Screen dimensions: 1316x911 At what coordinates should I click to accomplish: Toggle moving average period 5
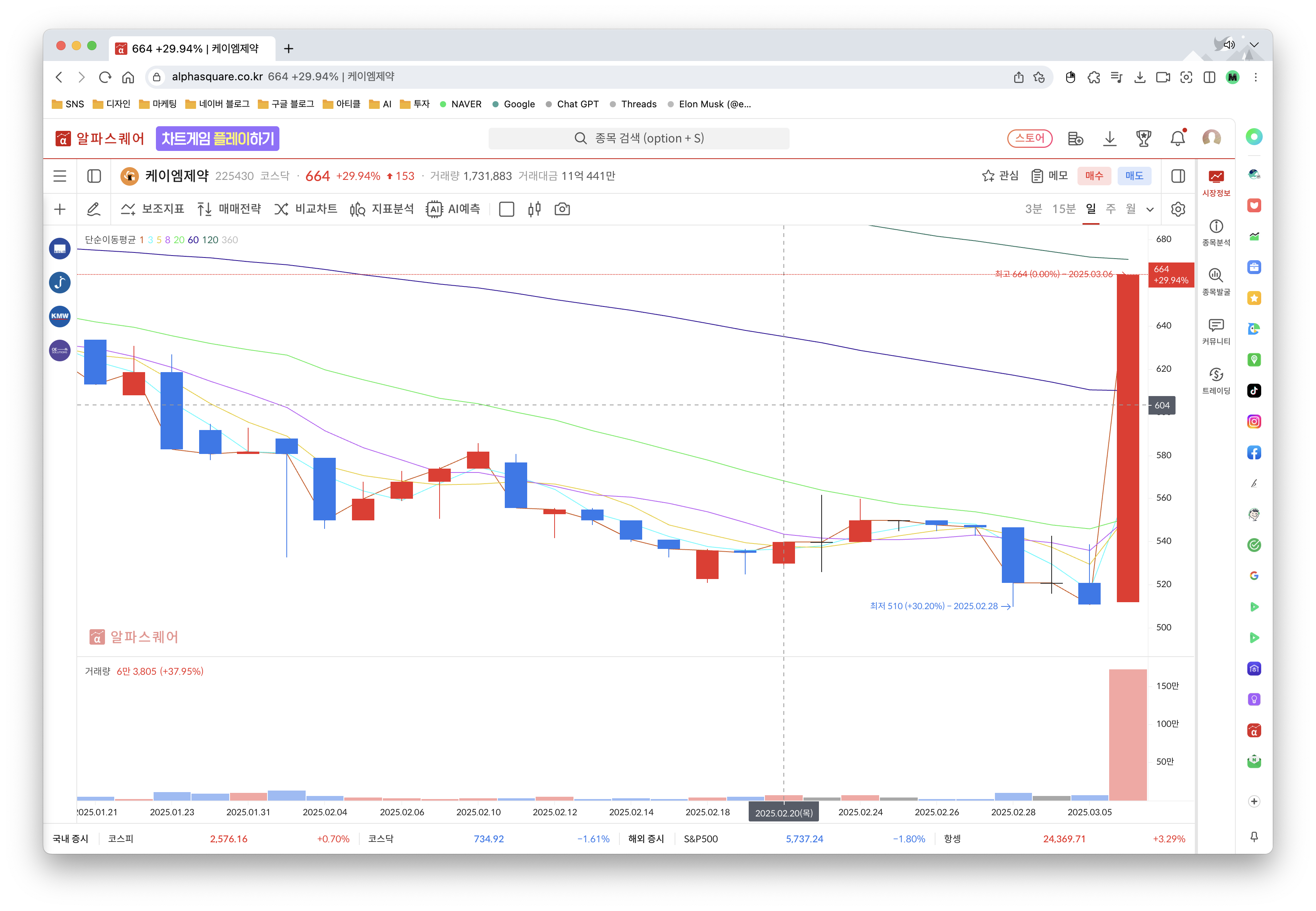[159, 240]
